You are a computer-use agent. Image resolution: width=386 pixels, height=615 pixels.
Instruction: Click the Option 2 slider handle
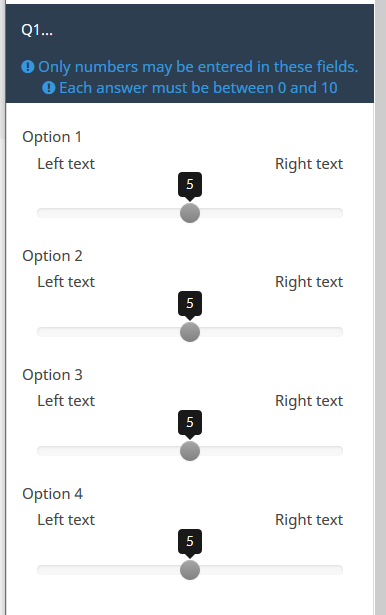click(190, 332)
